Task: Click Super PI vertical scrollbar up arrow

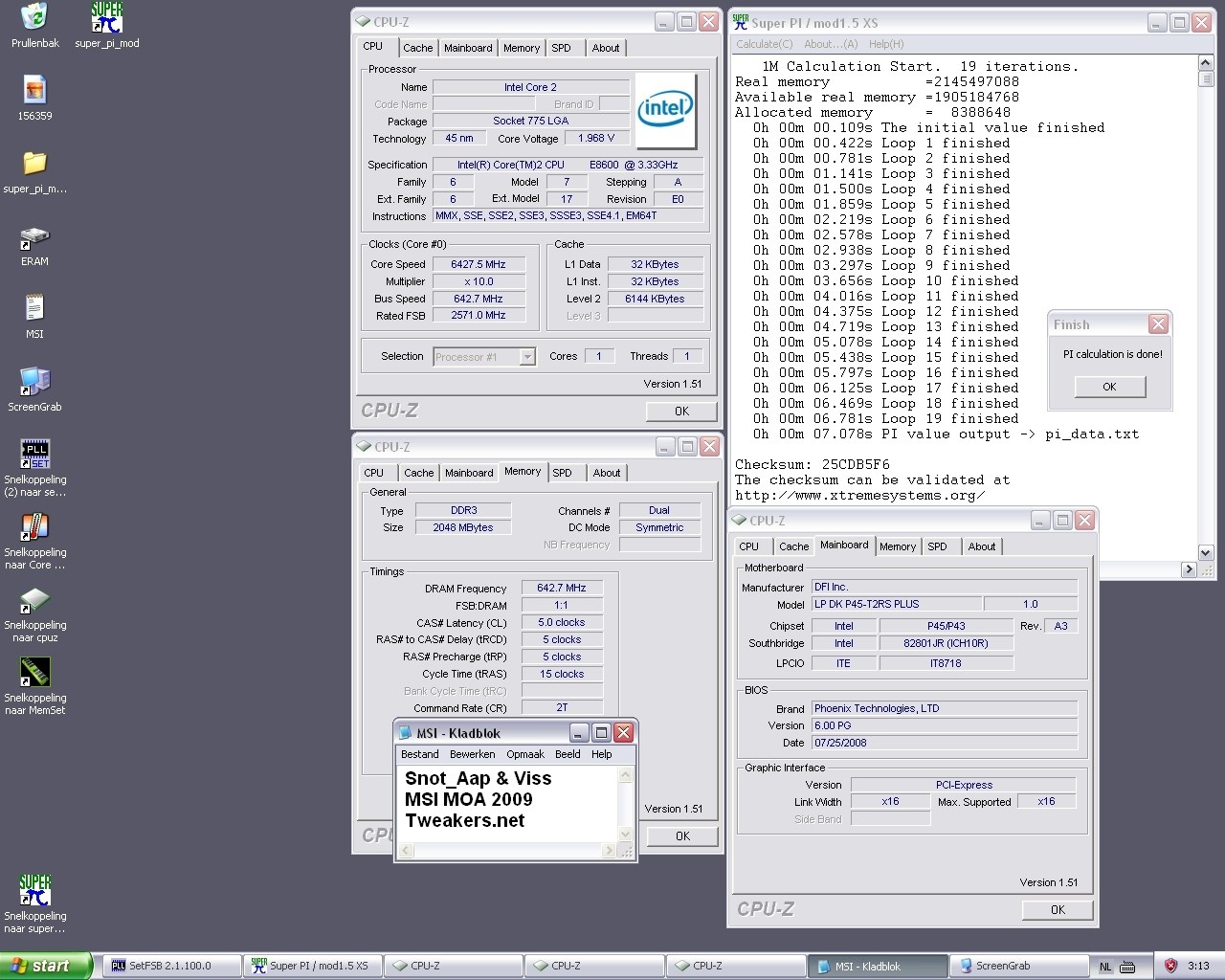Action: pyautogui.click(x=1206, y=62)
